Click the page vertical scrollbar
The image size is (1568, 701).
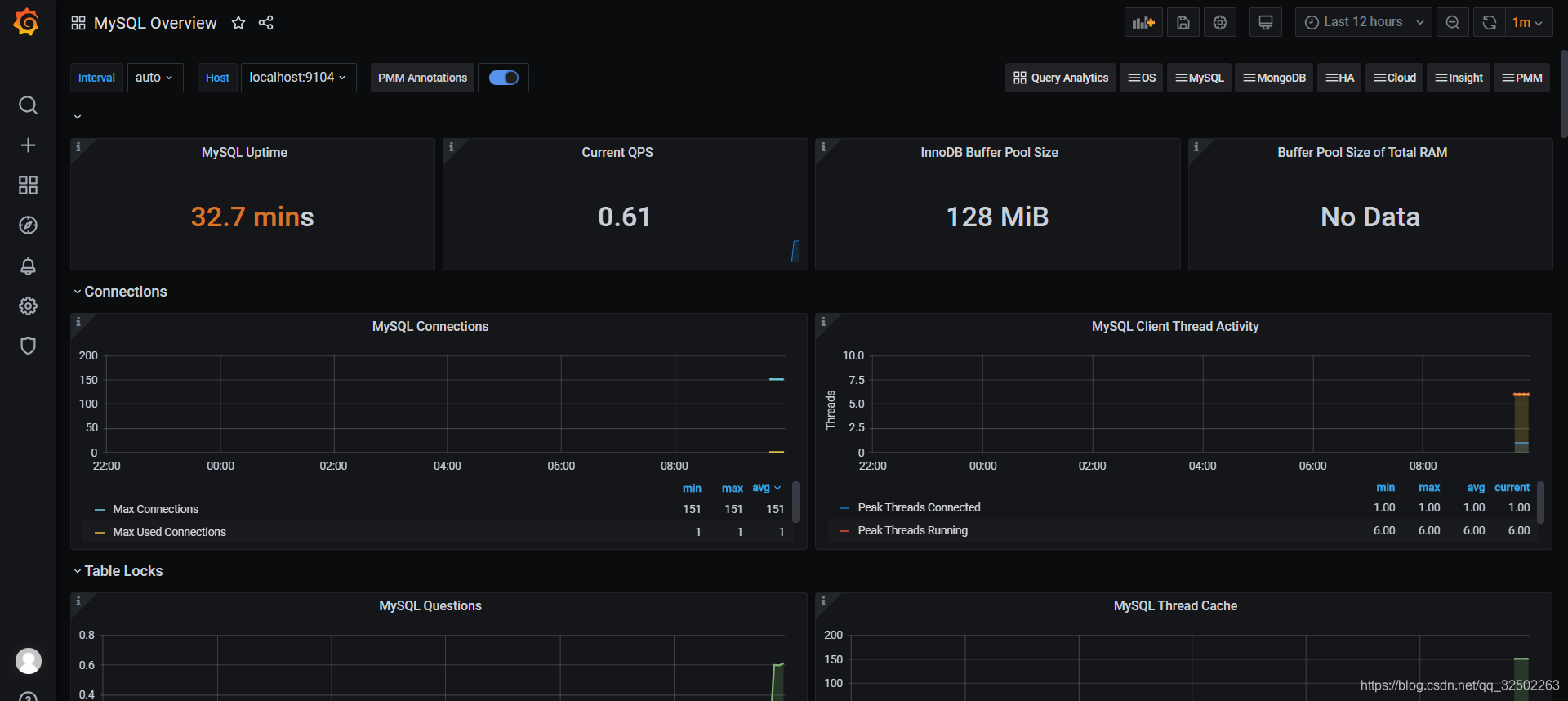pyautogui.click(x=1564, y=94)
